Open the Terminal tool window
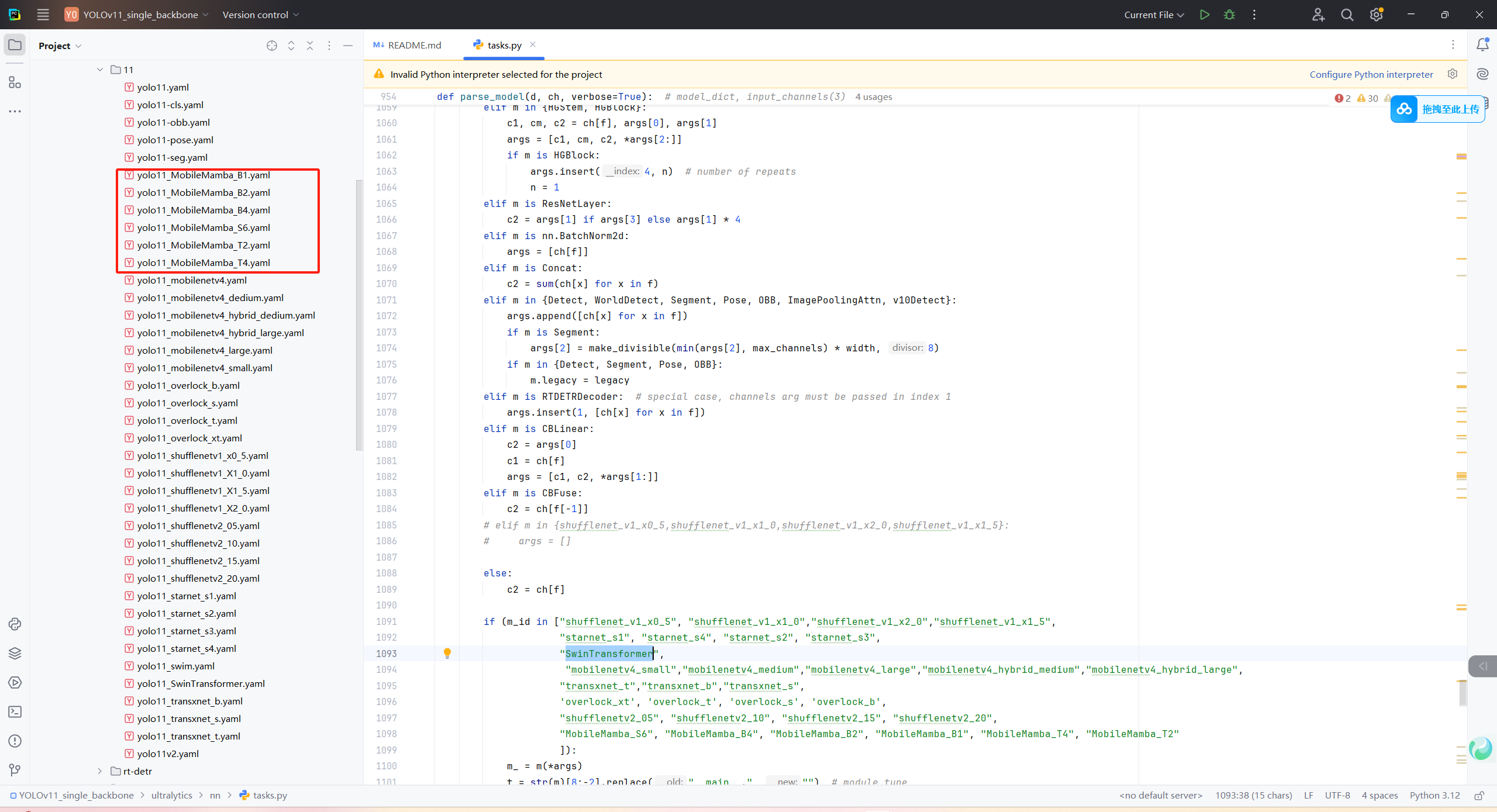 pos(15,711)
